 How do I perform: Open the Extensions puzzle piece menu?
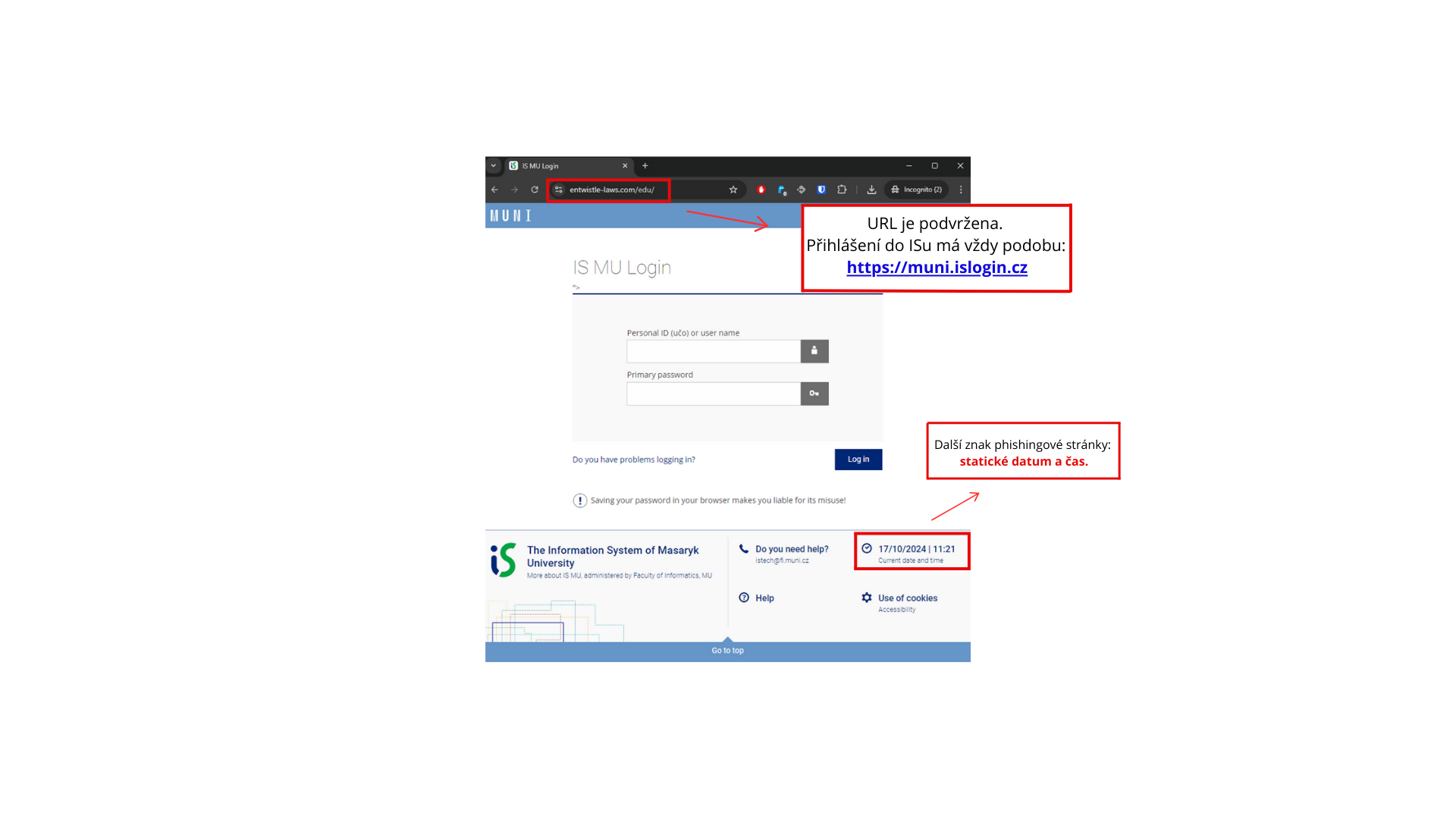point(842,190)
